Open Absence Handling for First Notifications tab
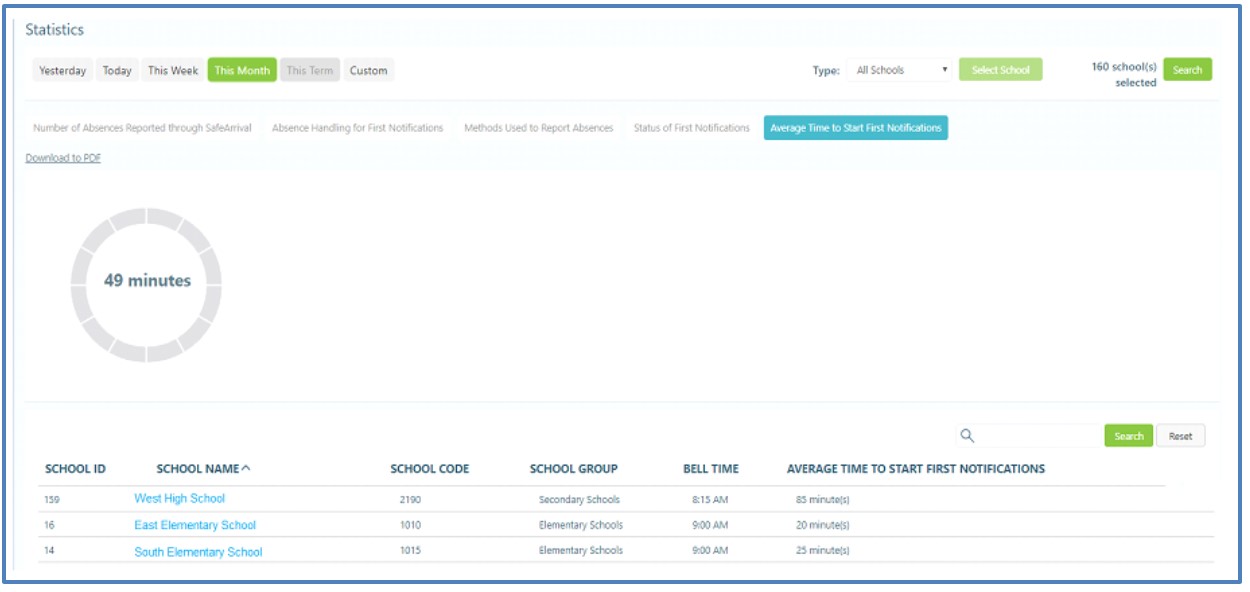Screen dimensions: 1250x592 (x=357, y=128)
